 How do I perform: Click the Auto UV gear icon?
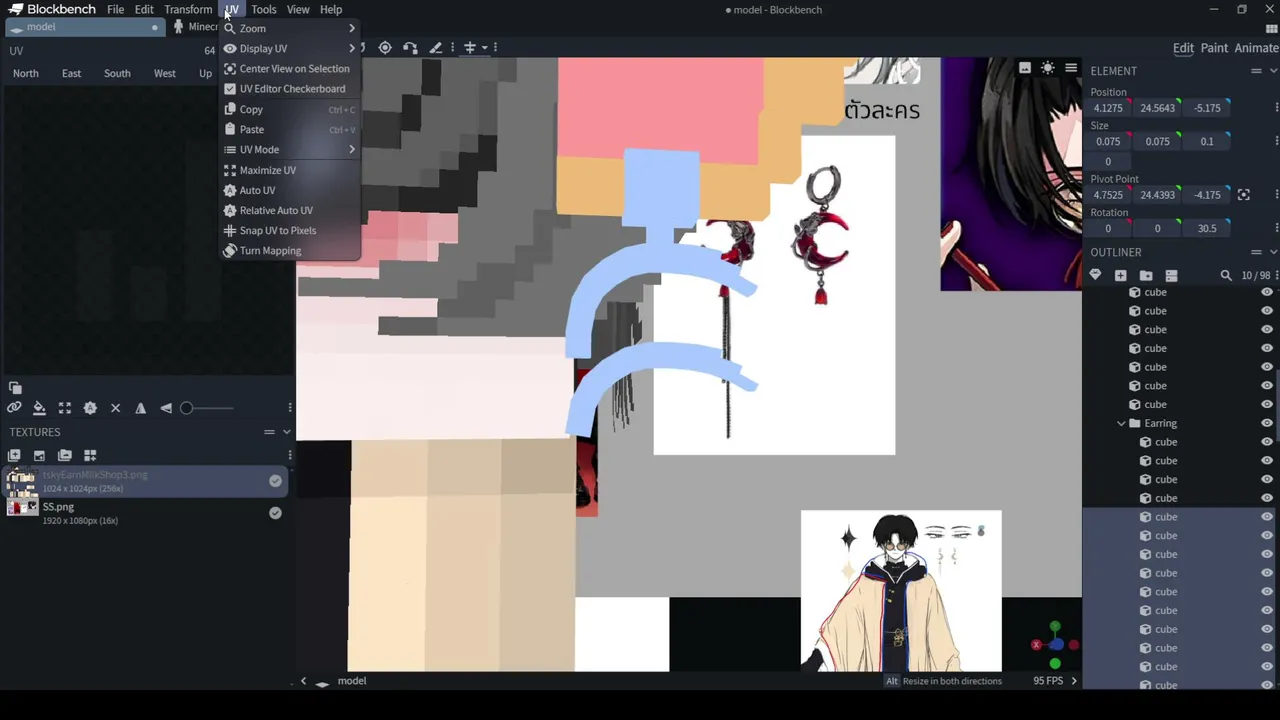pos(90,408)
